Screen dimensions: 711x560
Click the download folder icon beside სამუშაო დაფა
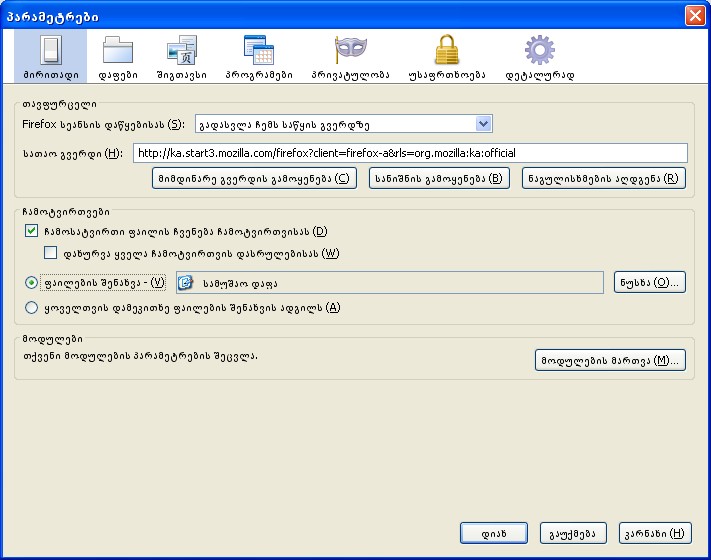(x=185, y=282)
